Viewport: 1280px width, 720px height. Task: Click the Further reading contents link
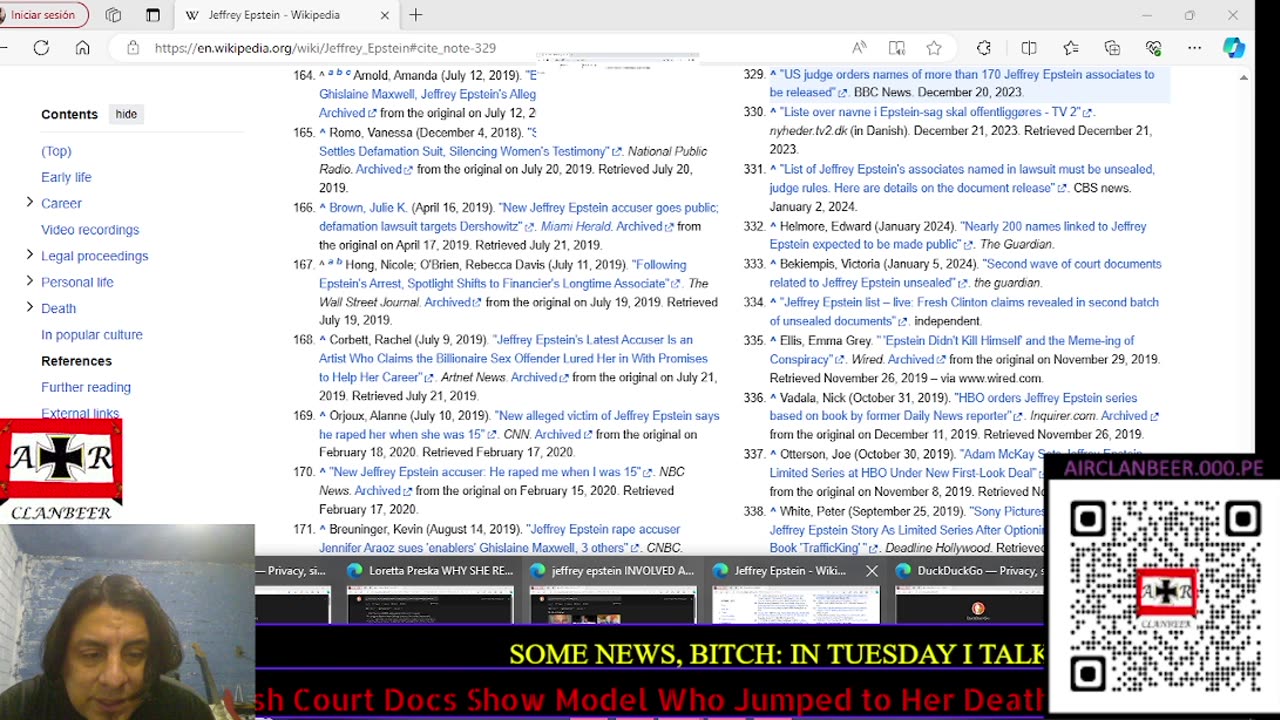pos(86,387)
